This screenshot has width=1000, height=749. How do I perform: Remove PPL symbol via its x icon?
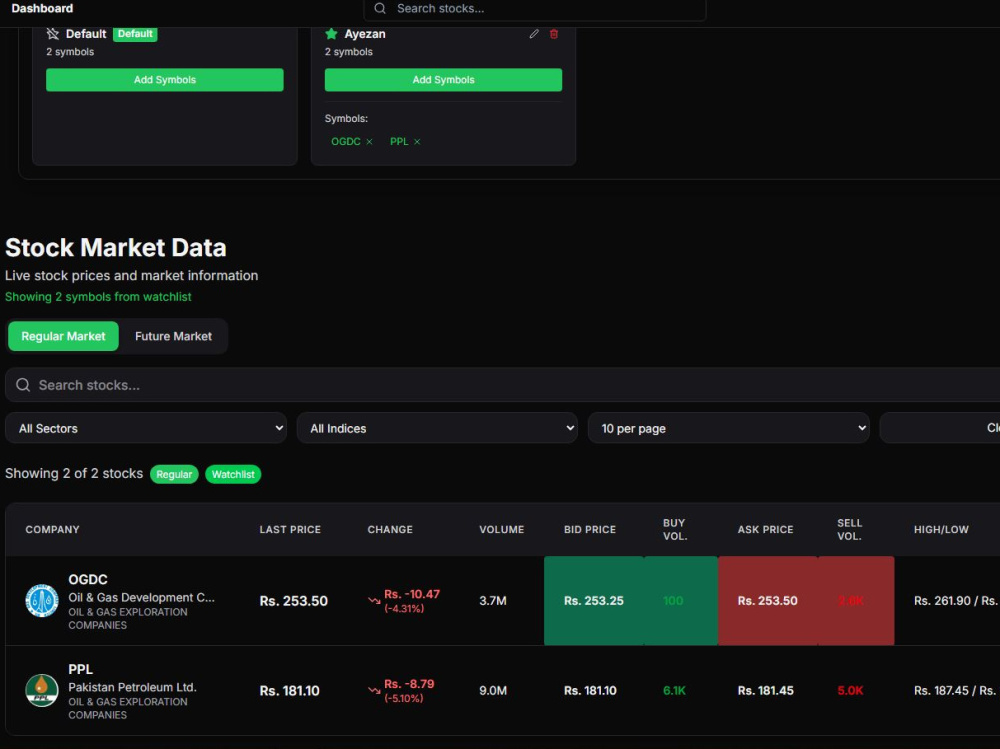pyautogui.click(x=417, y=142)
